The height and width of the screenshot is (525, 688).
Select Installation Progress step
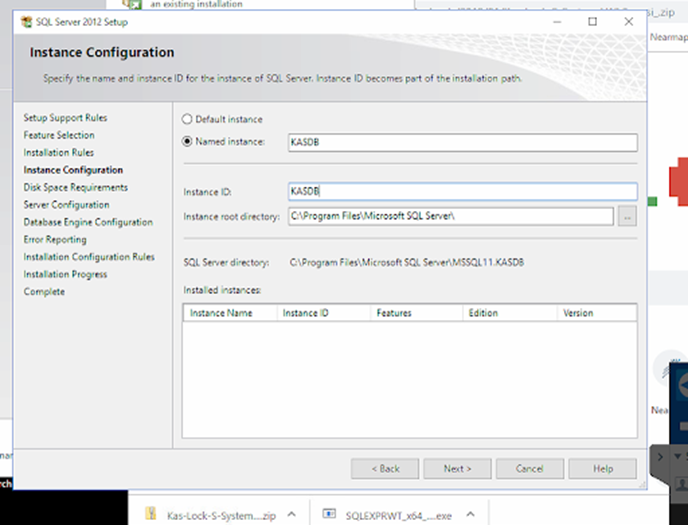tap(65, 275)
